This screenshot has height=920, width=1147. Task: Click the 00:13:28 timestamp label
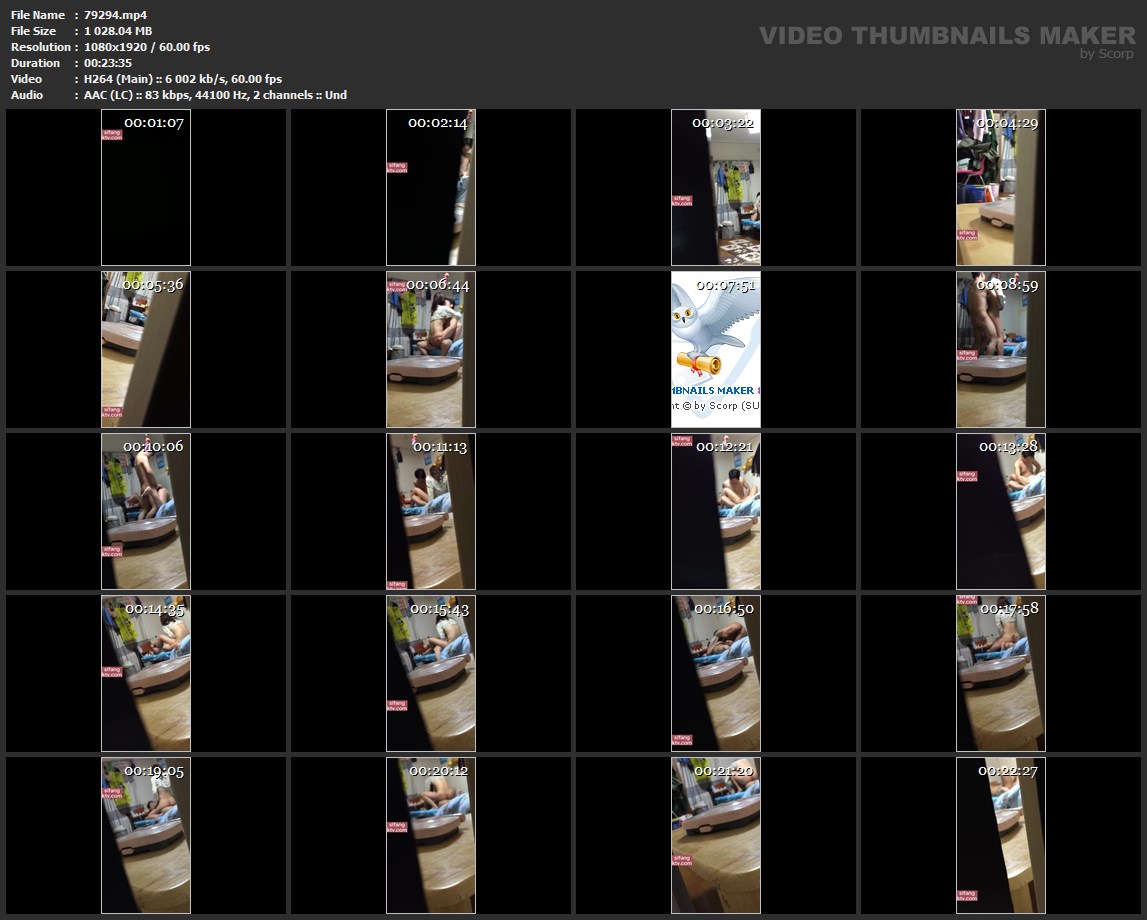pos(1008,446)
